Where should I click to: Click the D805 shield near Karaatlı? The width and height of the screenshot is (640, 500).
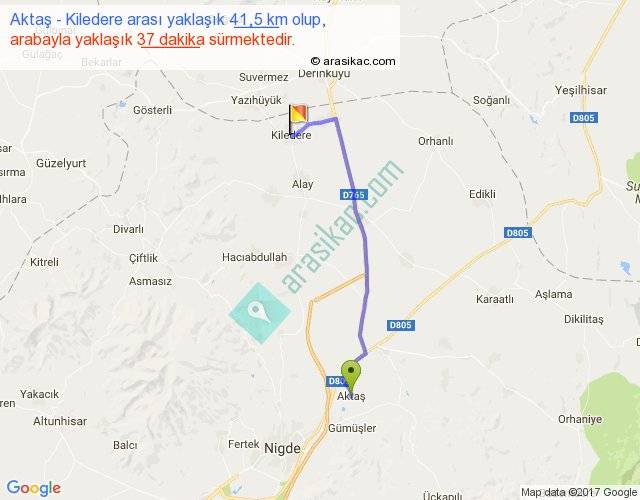click(400, 325)
